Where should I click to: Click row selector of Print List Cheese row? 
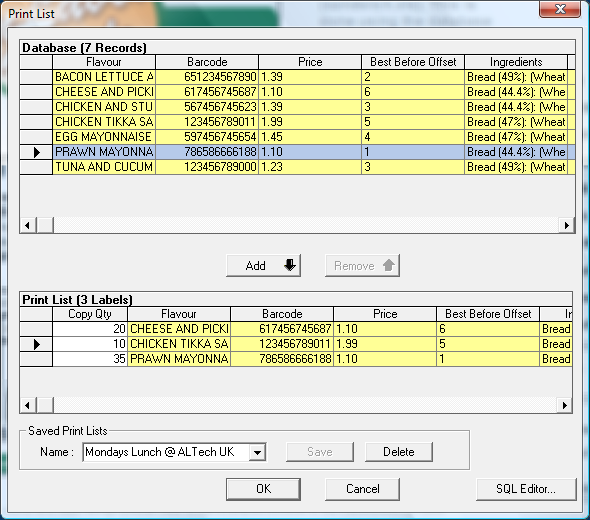[36, 329]
